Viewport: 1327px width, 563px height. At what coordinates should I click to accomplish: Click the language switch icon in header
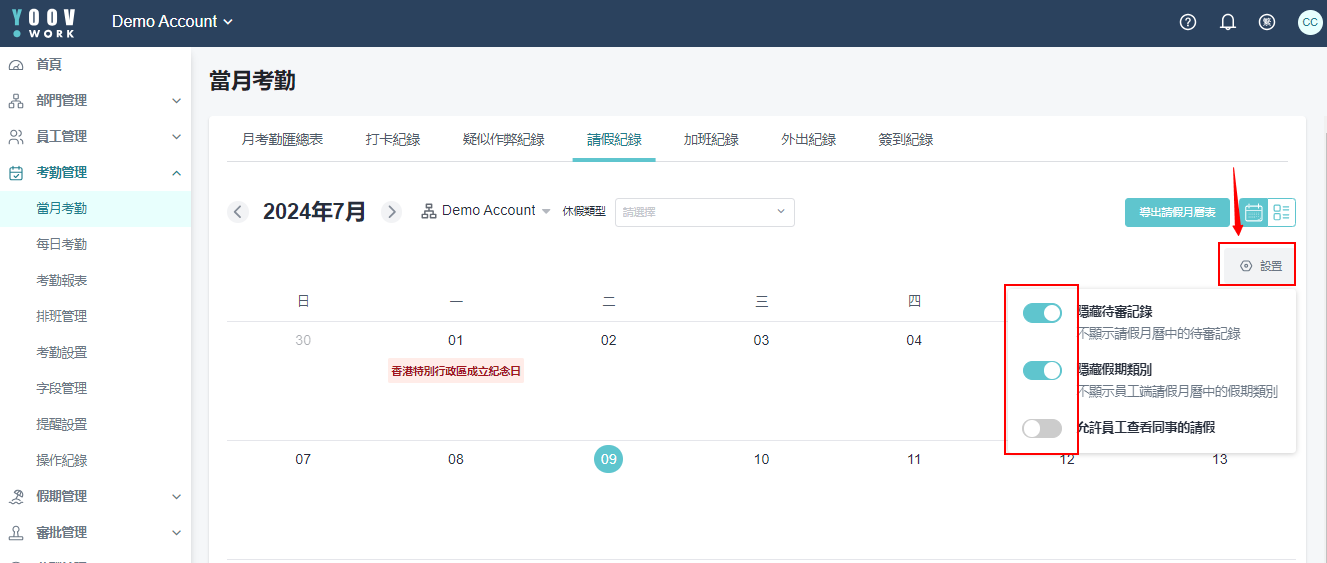pos(1267,22)
